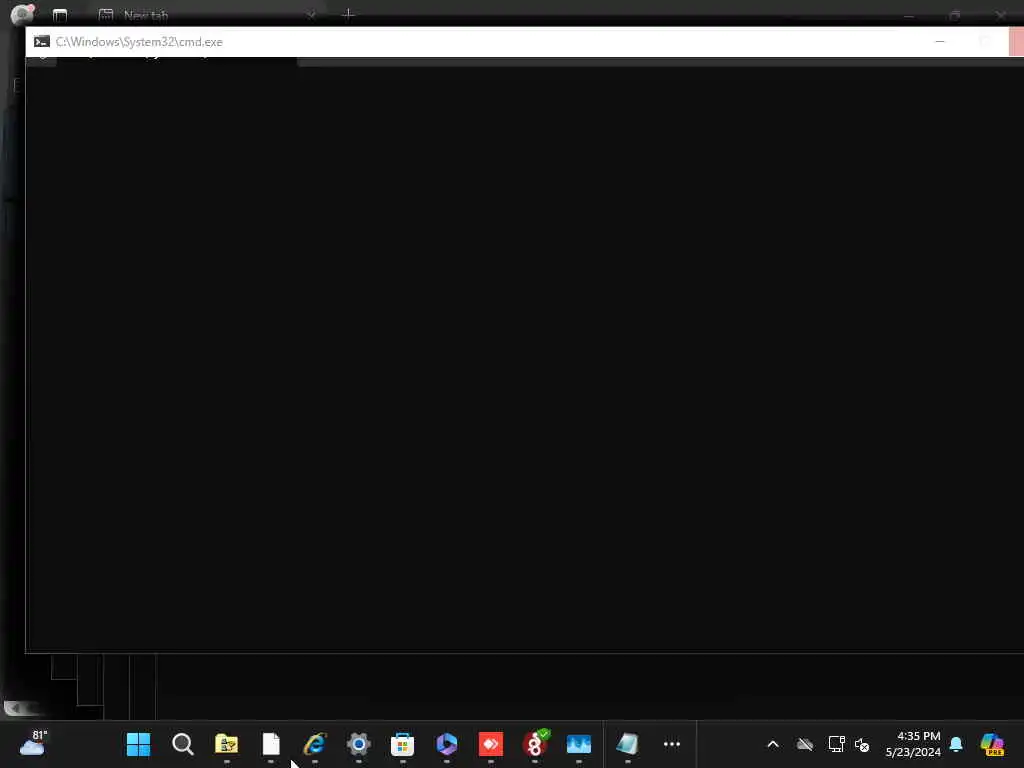The width and height of the screenshot is (1024, 768).
Task: Minimize the cmd.exe window
Action: click(940, 42)
